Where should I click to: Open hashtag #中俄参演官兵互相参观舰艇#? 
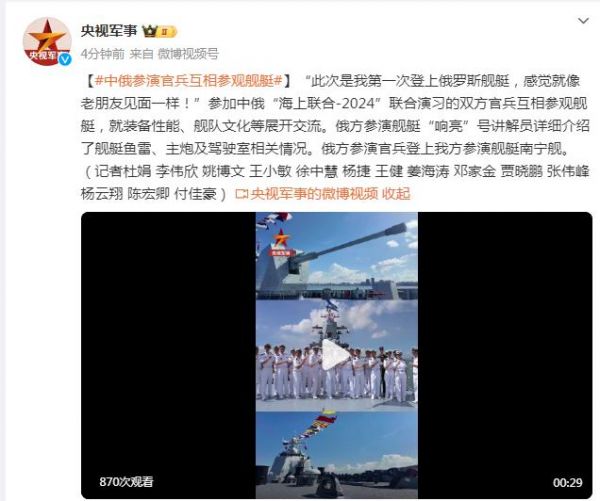coord(188,81)
